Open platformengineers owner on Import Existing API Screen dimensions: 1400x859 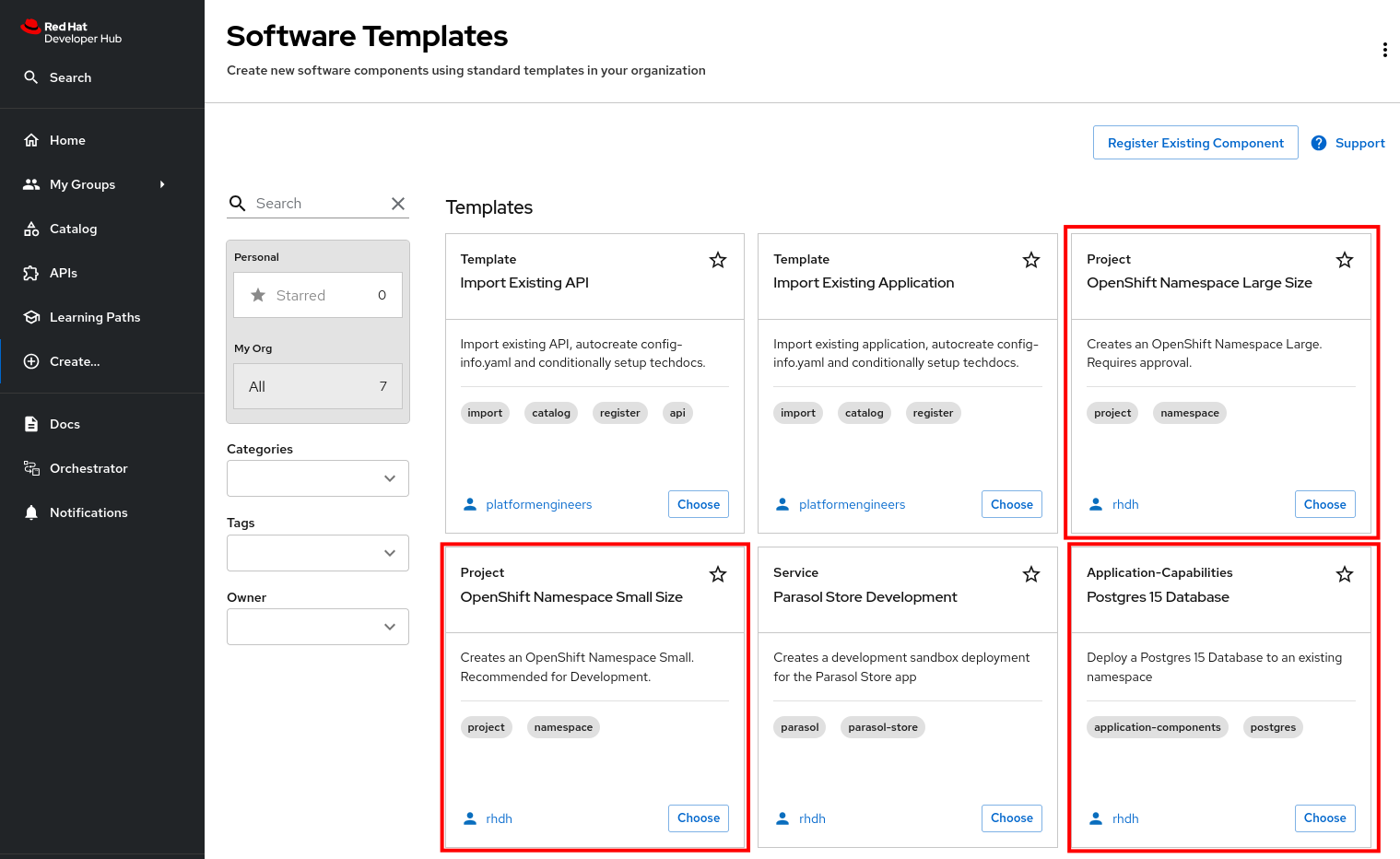[538, 504]
